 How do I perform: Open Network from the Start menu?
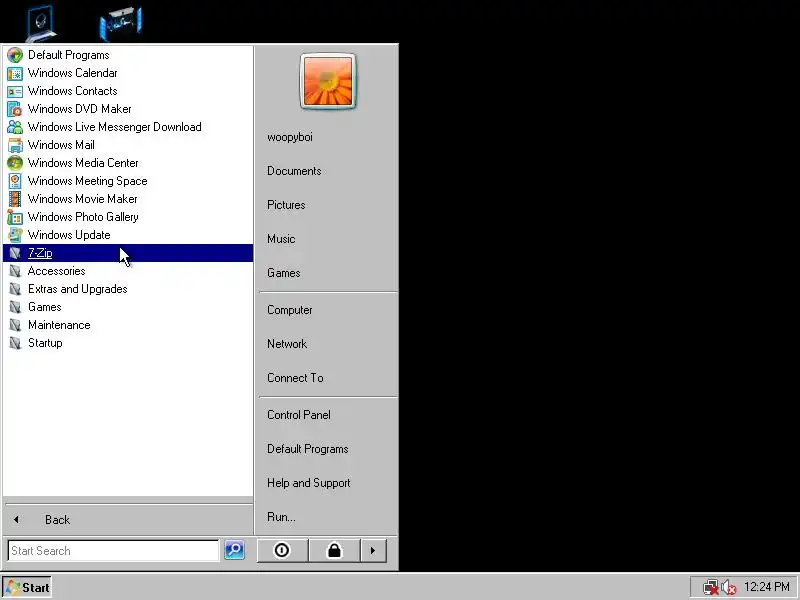pos(287,344)
